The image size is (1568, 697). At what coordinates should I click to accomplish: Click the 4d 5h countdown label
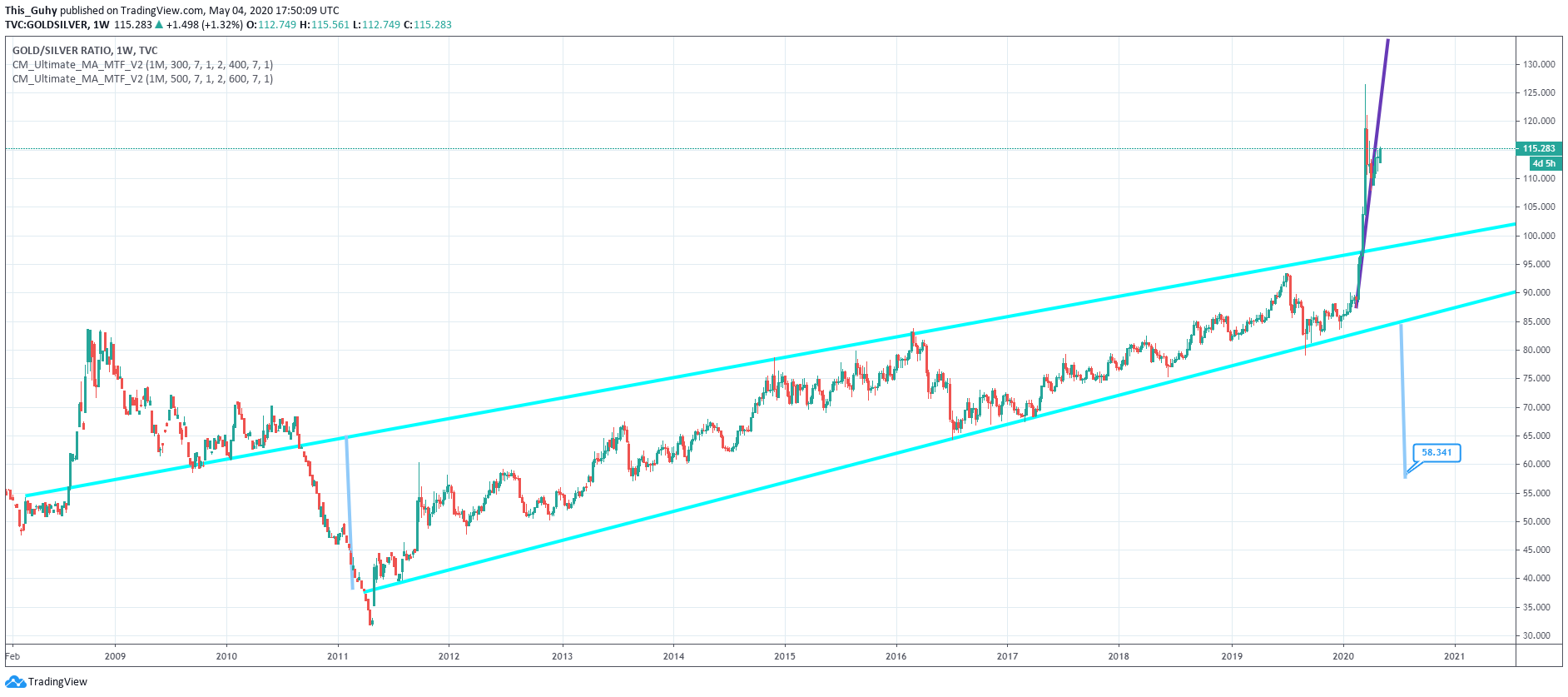1545,164
